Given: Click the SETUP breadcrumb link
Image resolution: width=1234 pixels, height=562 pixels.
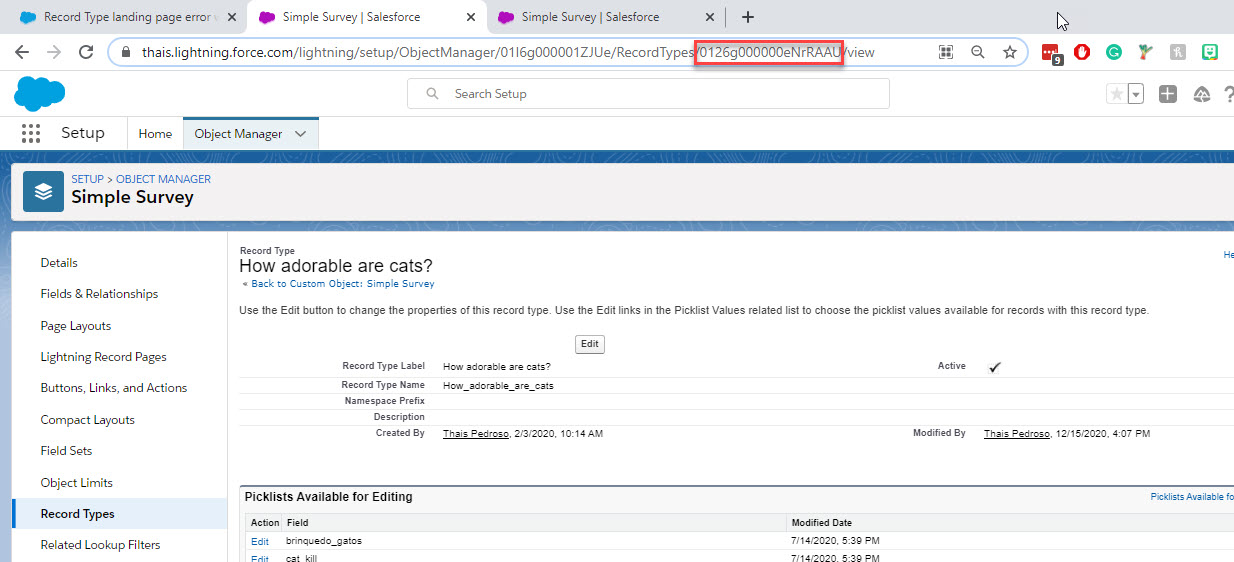Looking at the screenshot, I should pyautogui.click(x=87, y=179).
